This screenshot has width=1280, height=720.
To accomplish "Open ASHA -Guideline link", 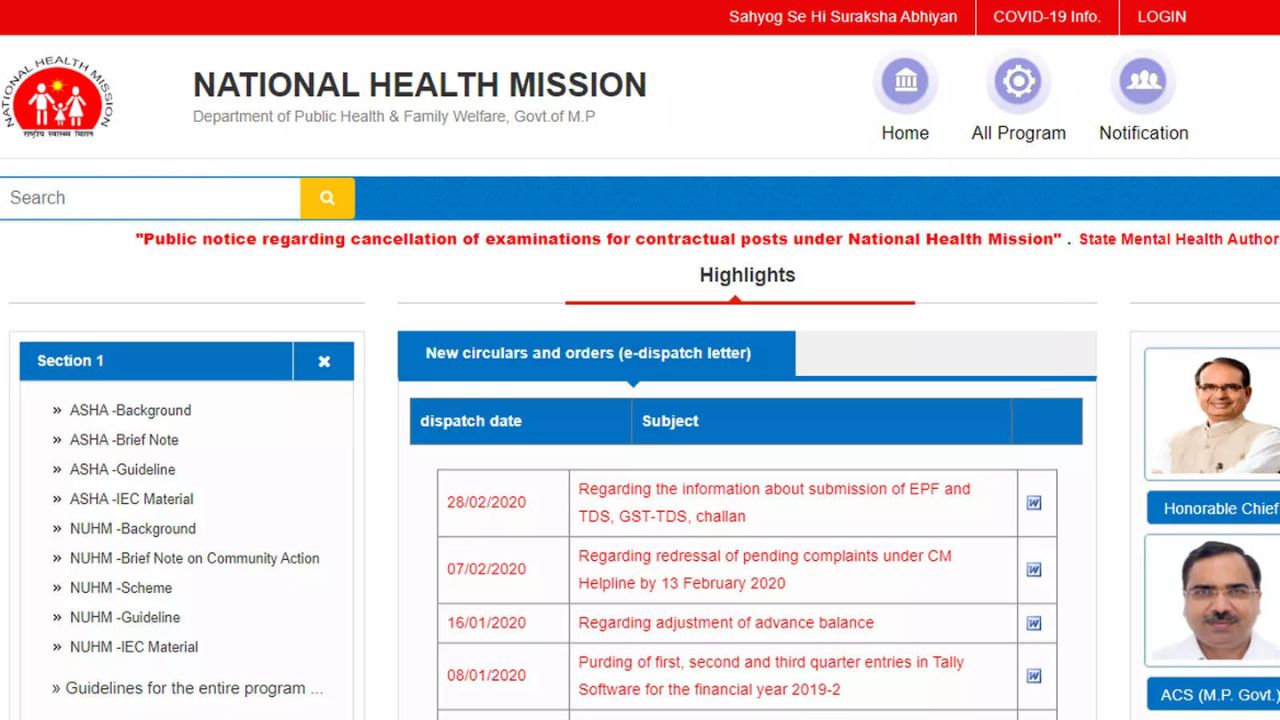I will pyautogui.click(x=122, y=469).
